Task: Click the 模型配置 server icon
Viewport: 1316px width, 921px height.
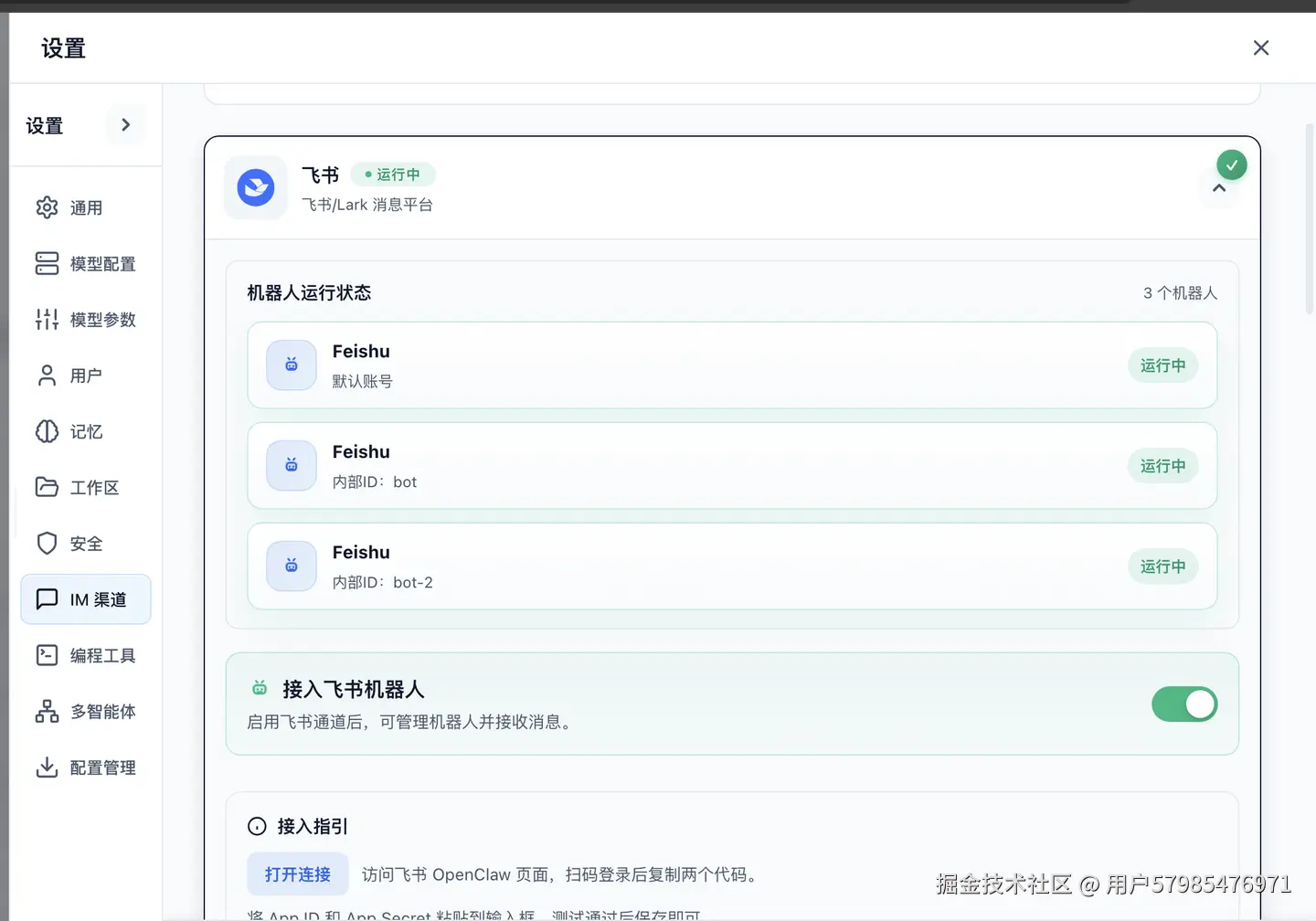Action: click(47, 263)
